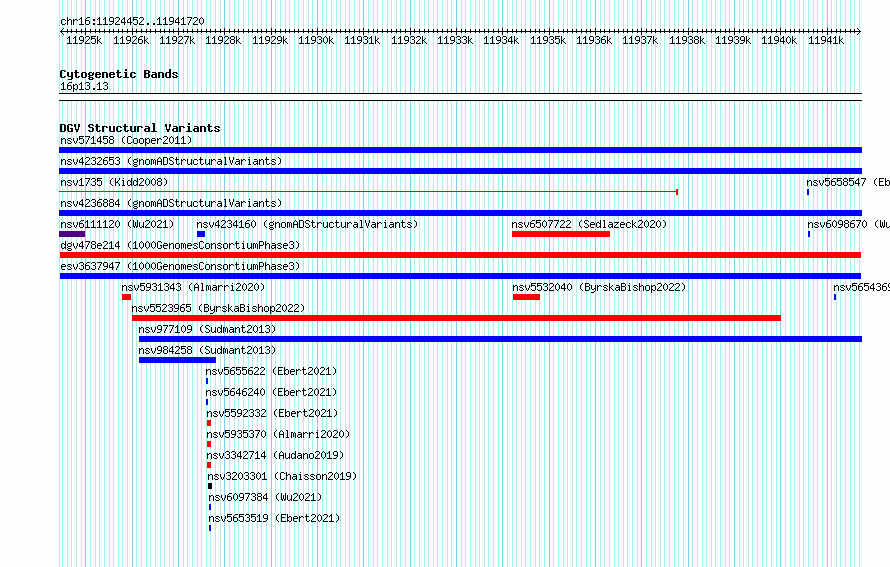This screenshot has height=567, width=890.
Task: Click the 11928k ruler tick label
Action: point(223,40)
